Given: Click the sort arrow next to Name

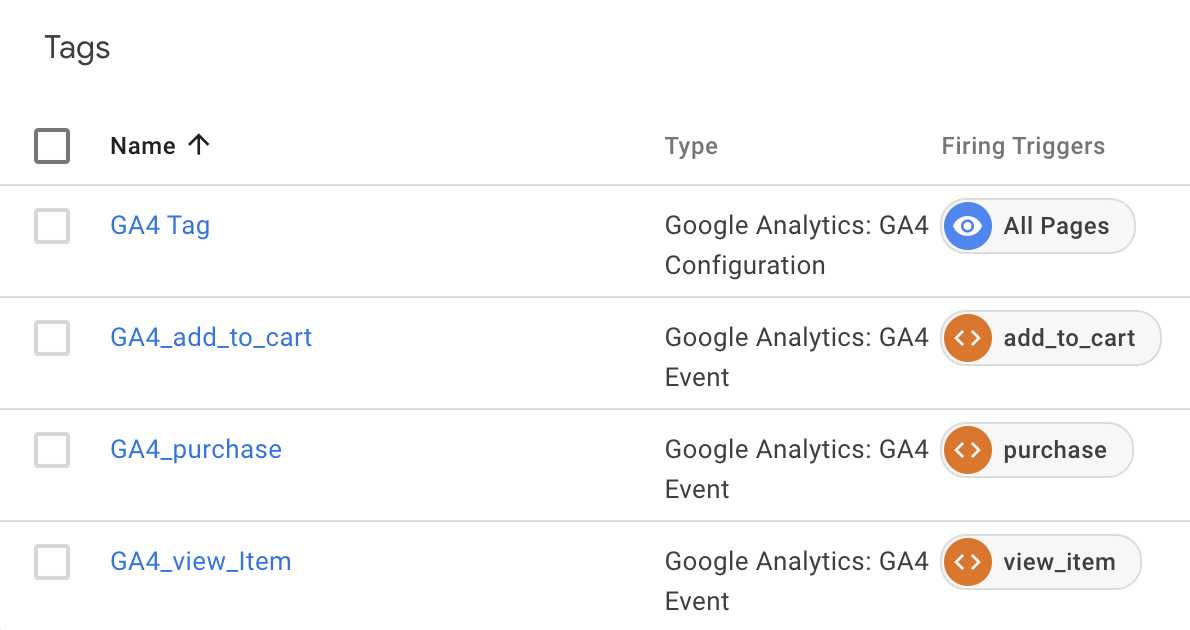Looking at the screenshot, I should click(x=199, y=144).
